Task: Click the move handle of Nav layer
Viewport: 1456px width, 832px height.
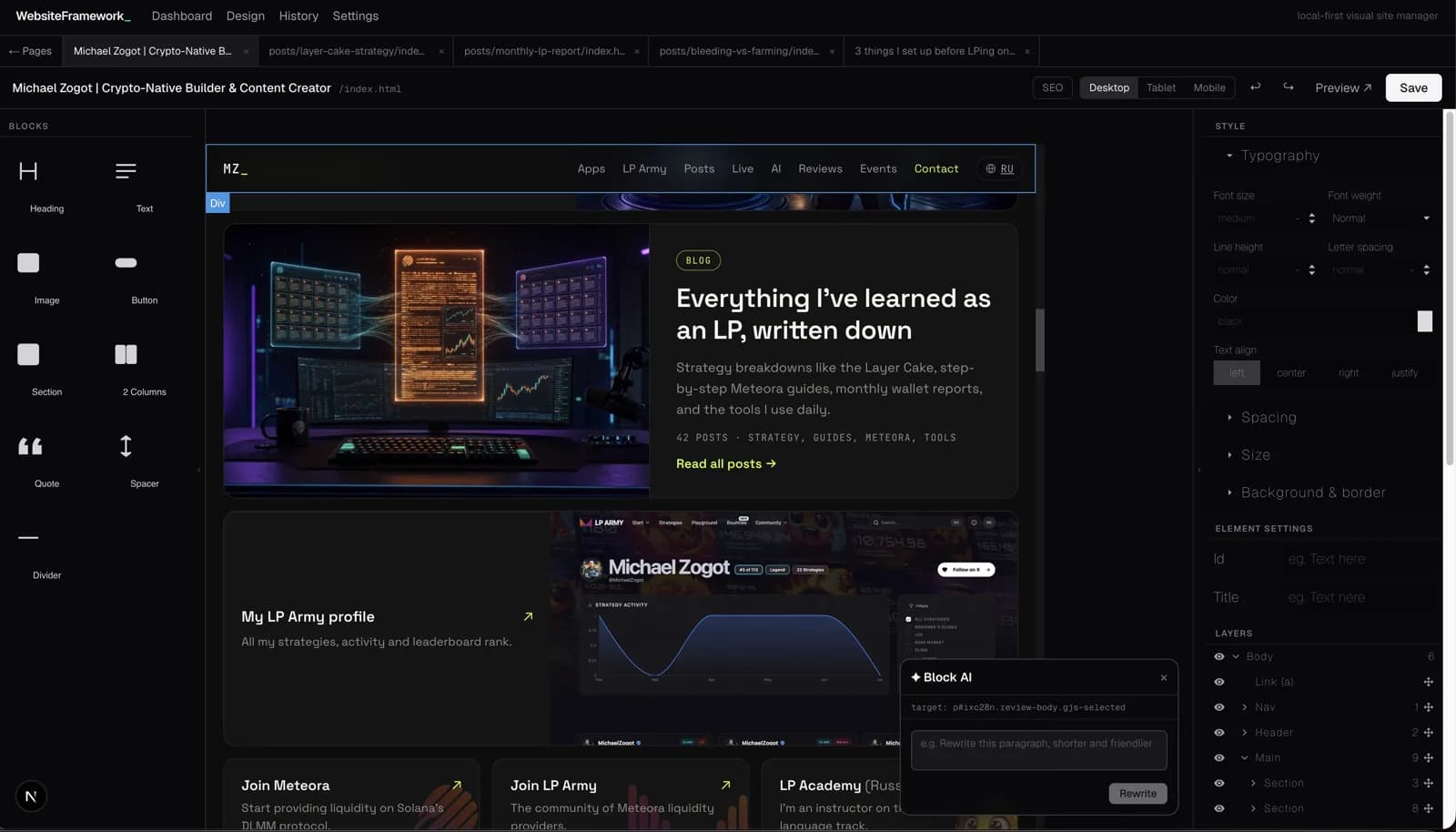Action: click(x=1428, y=707)
